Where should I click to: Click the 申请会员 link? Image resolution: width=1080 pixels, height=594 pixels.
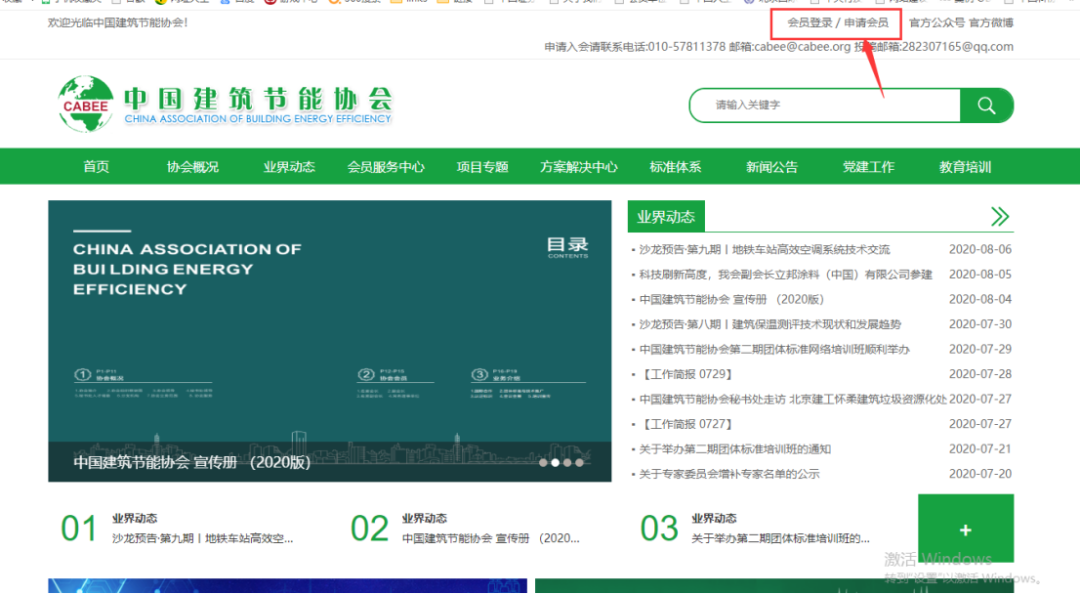pos(866,23)
